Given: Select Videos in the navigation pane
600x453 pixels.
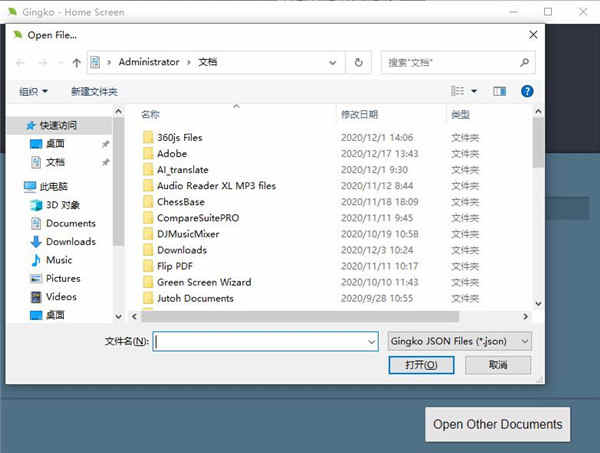Looking at the screenshot, I should [61, 297].
